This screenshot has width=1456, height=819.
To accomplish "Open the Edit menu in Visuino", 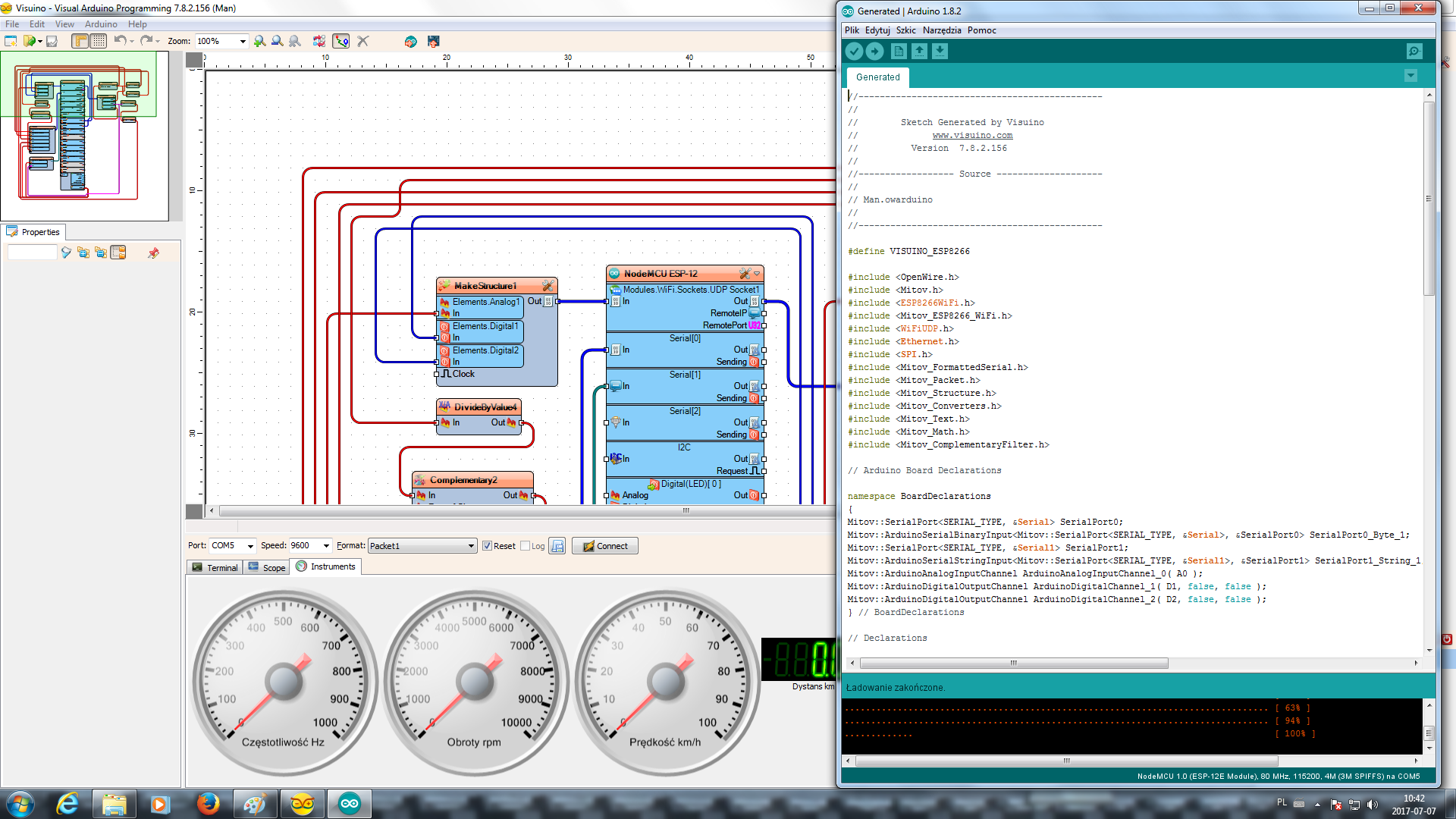I will point(37,24).
